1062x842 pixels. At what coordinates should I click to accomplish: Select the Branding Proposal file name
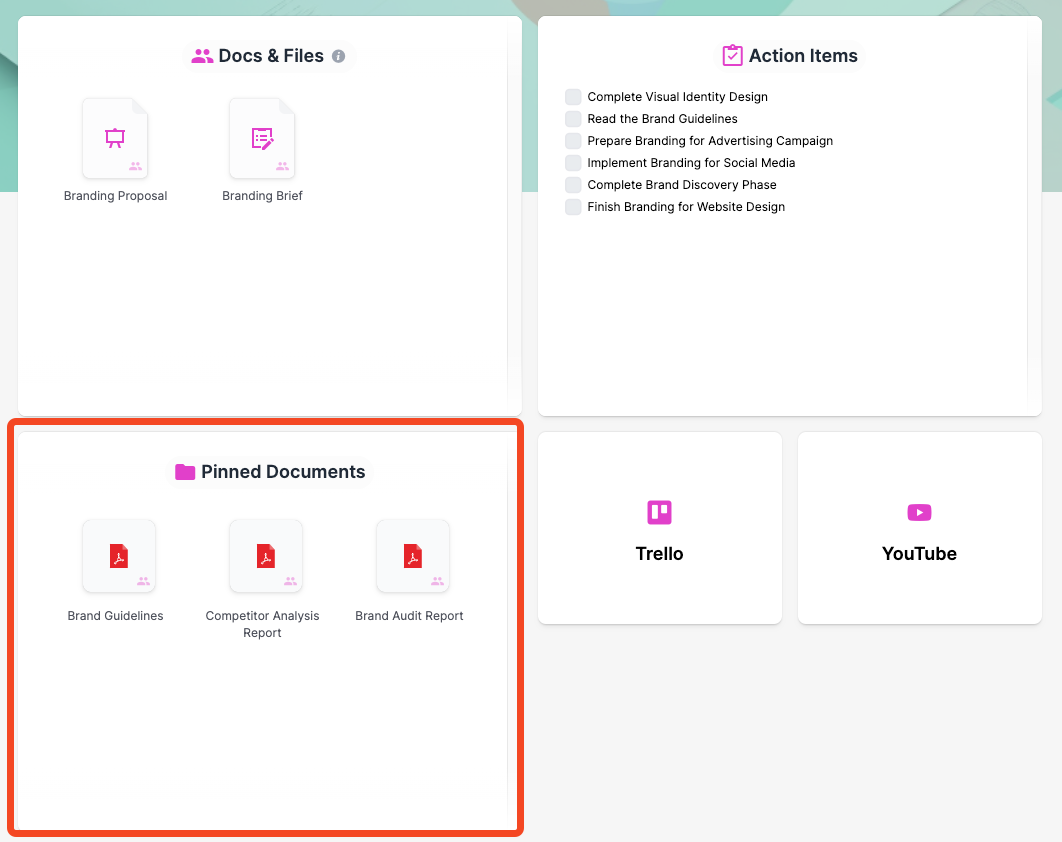[115, 196]
